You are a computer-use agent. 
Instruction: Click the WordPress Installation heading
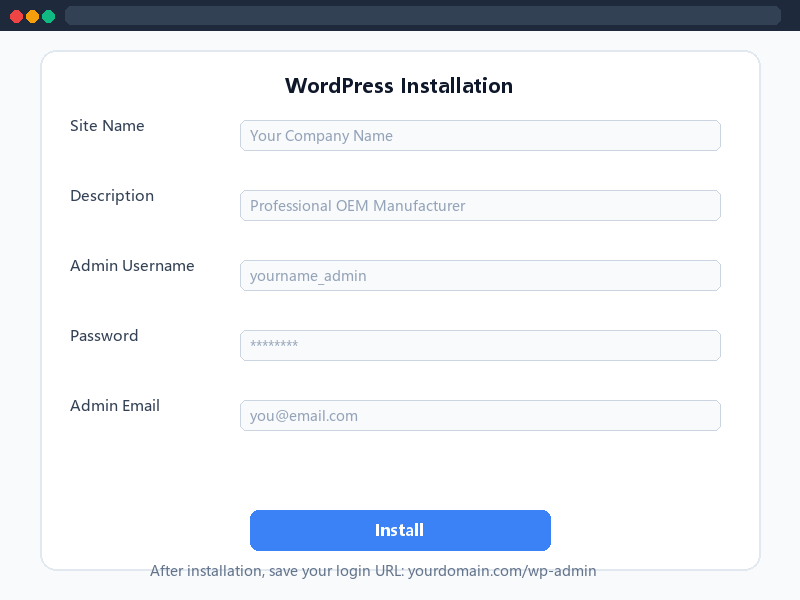point(399,86)
